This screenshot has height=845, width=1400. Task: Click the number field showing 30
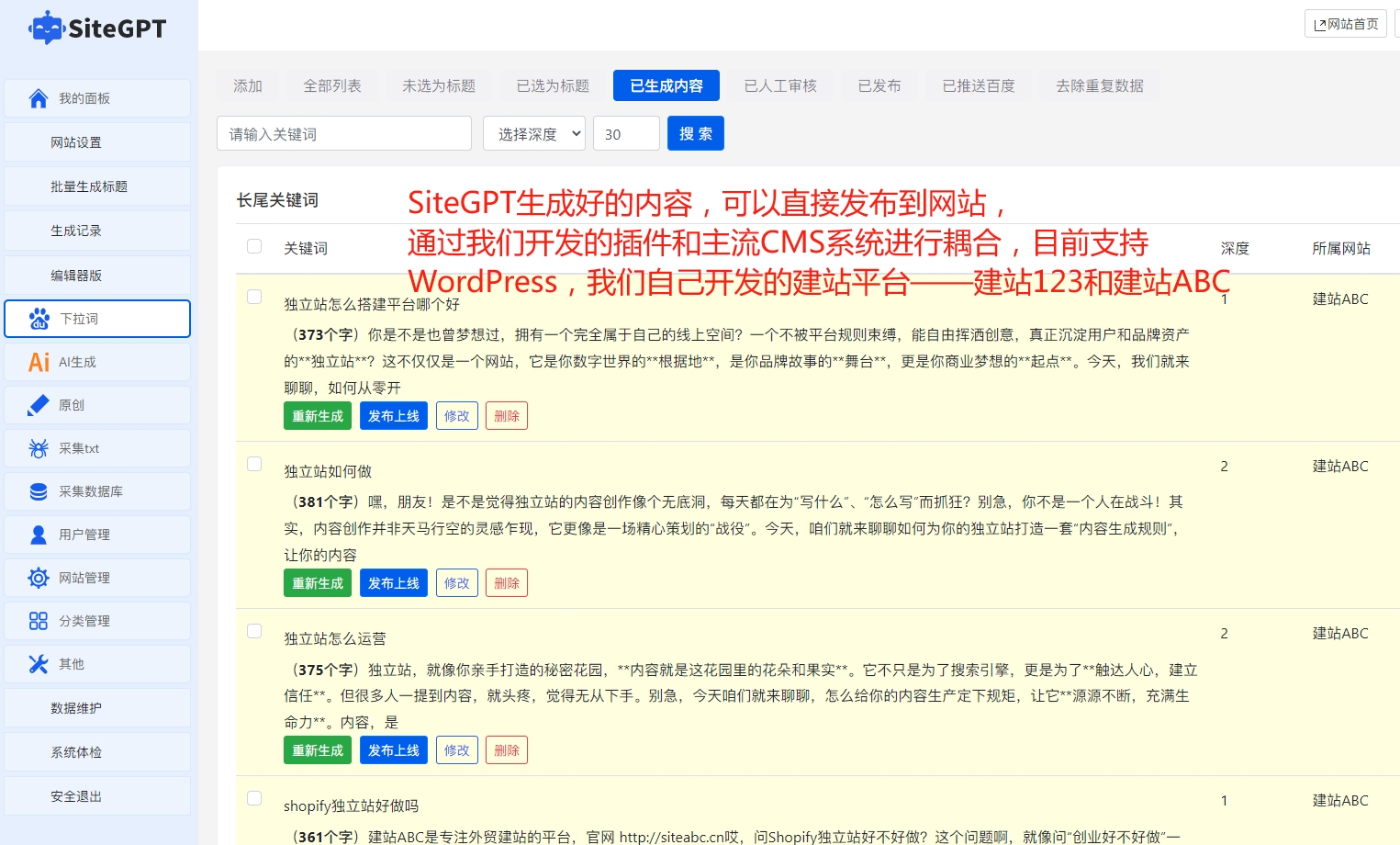pyautogui.click(x=626, y=133)
